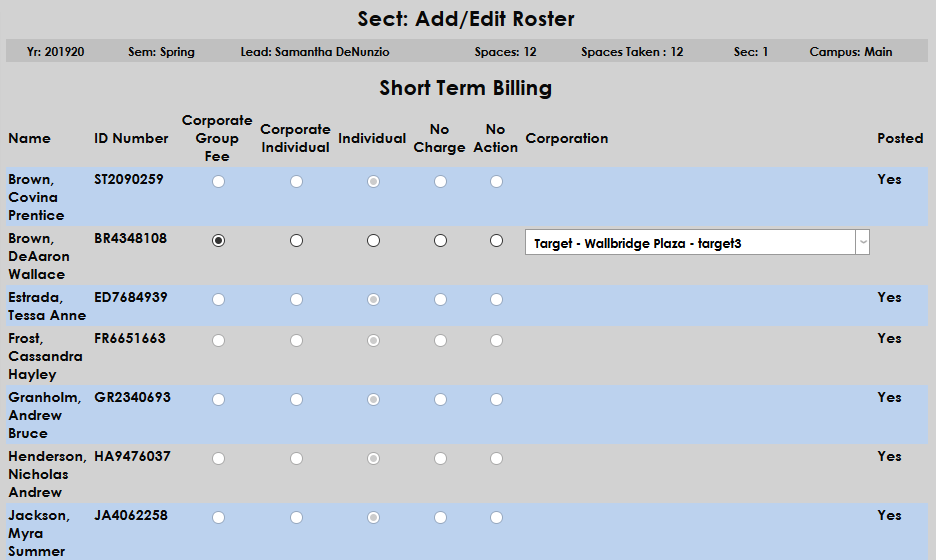This screenshot has width=936, height=560.
Task: Click the Posted column header
Action: 900,138
